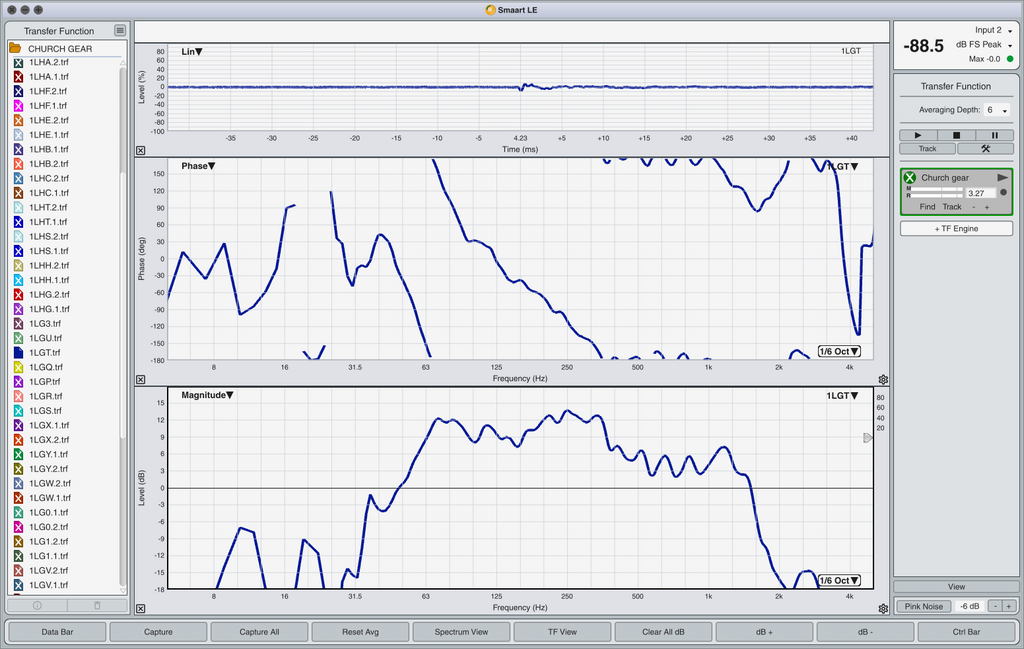Toggle the 1LHA.2.trf trace icon
1024x649 pixels.
click(18, 63)
